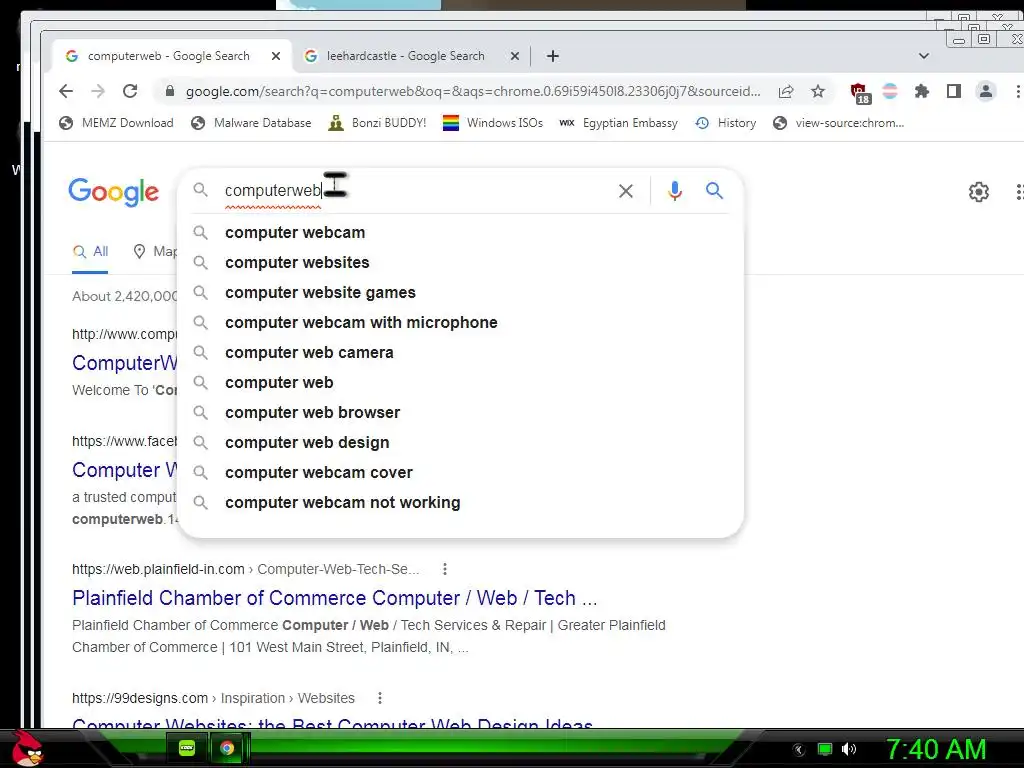Image resolution: width=1024 pixels, height=768 pixels.
Task: Open the uBlock extension showing 18
Action: pyautogui.click(x=860, y=93)
